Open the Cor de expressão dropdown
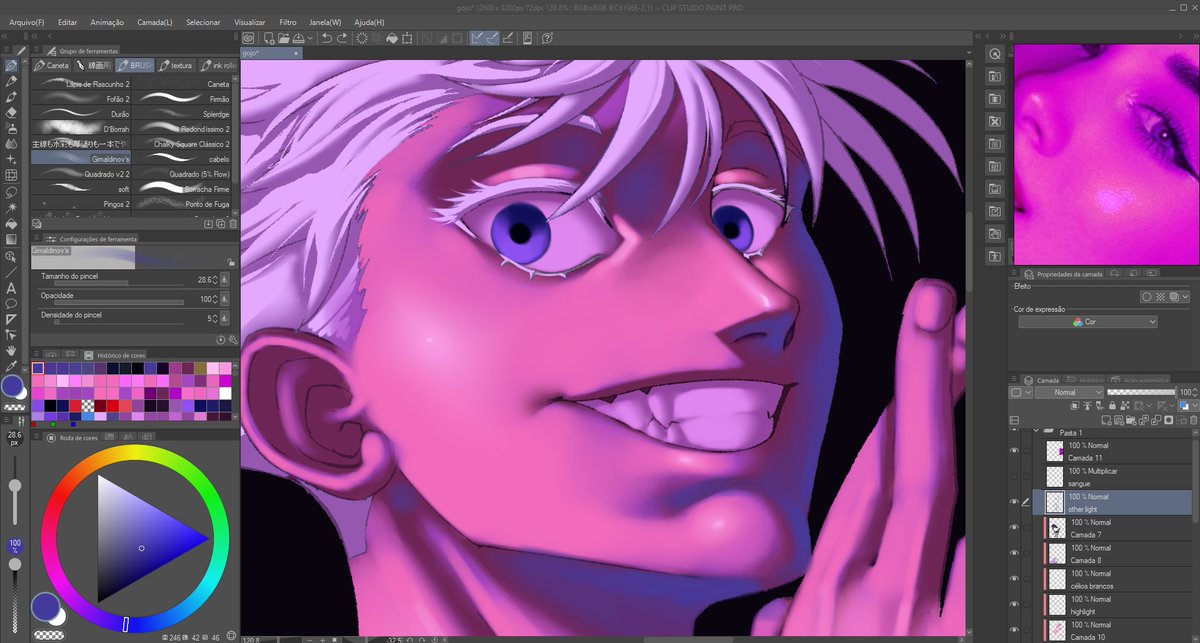This screenshot has width=1200, height=643. pos(1088,322)
